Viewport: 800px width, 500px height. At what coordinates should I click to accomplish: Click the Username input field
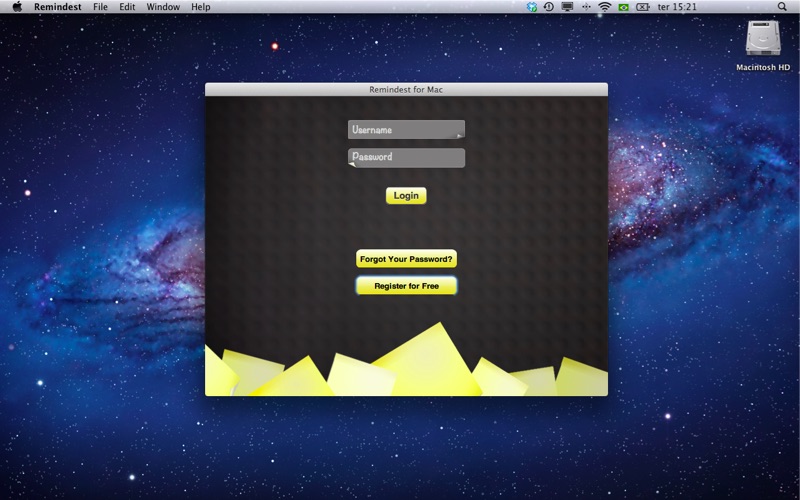pyautogui.click(x=406, y=130)
